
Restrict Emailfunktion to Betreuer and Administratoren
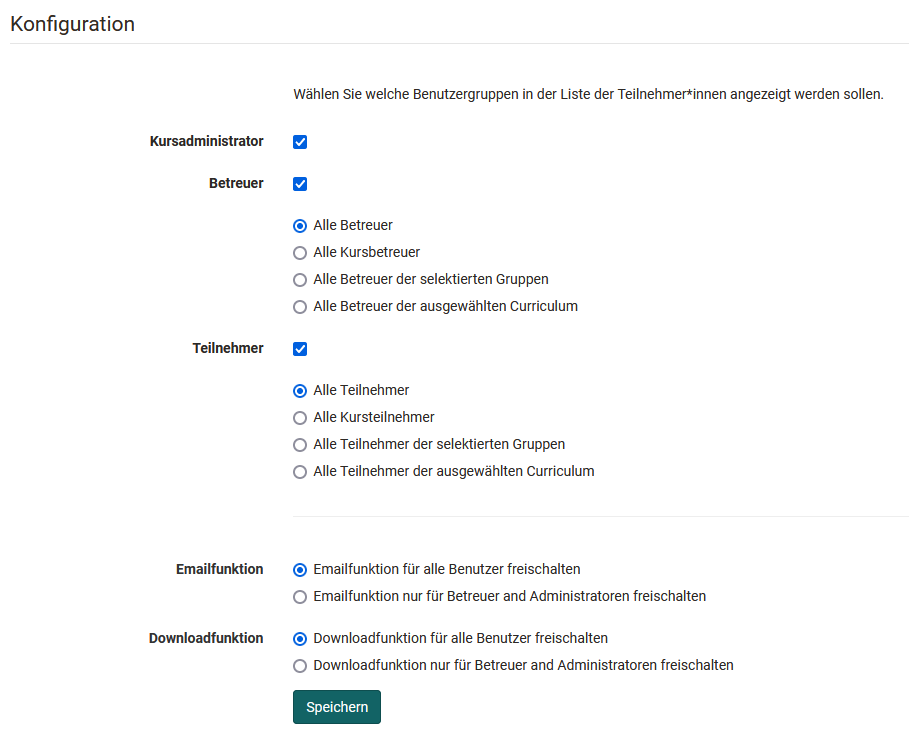300,597
